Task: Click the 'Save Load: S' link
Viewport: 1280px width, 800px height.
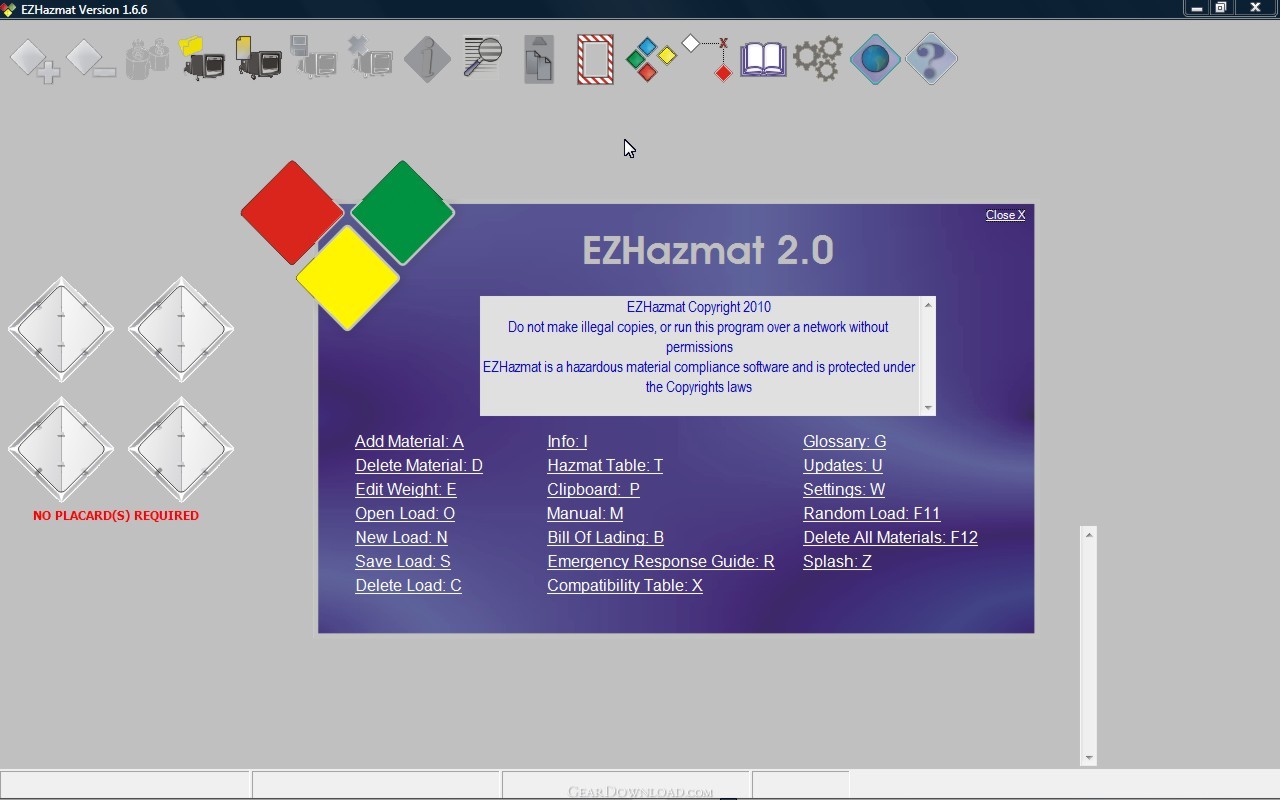Action: pyautogui.click(x=403, y=561)
